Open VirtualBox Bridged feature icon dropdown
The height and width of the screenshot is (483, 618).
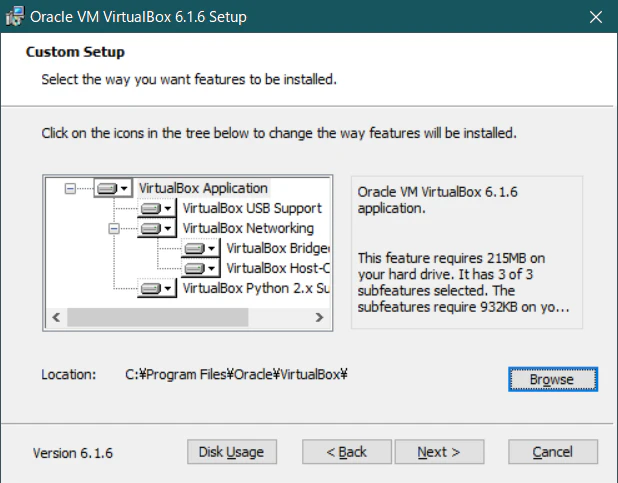point(200,248)
